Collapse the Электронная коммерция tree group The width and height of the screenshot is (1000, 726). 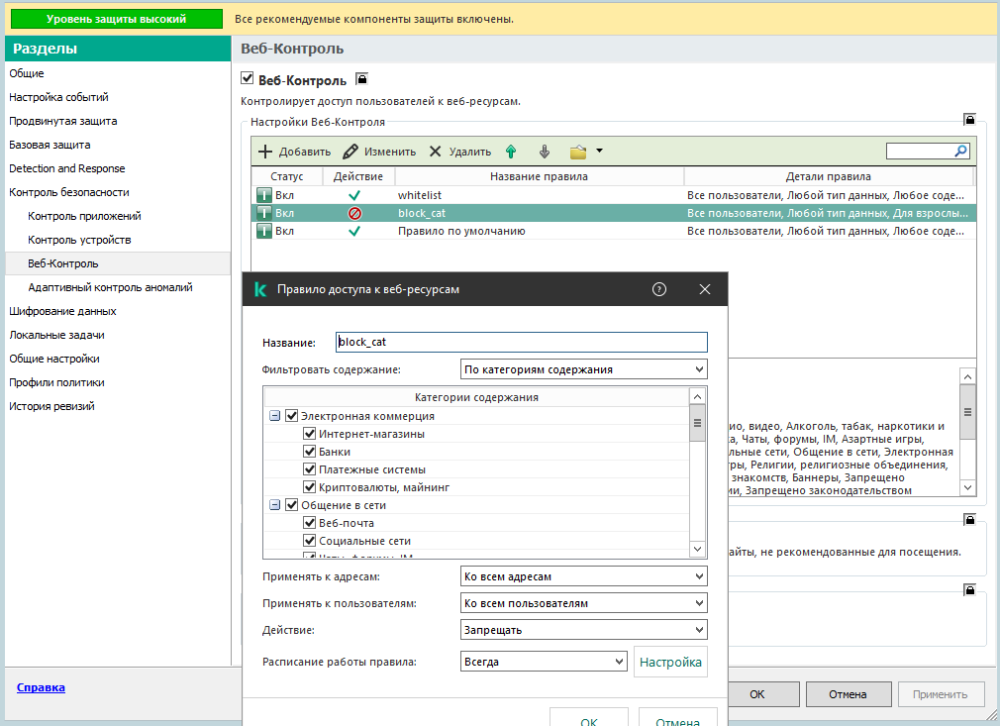pos(275,416)
